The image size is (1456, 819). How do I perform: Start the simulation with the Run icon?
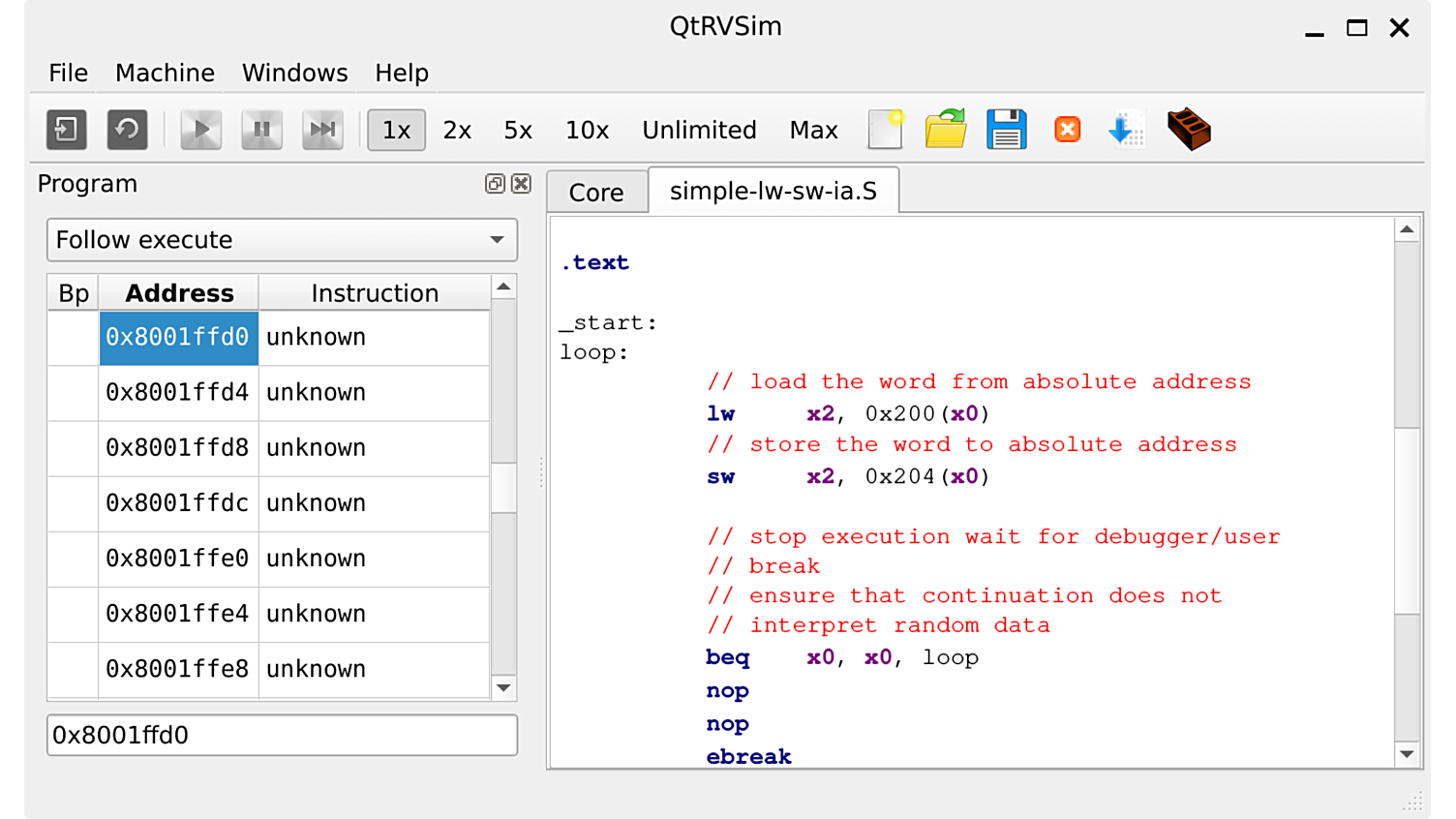click(200, 129)
